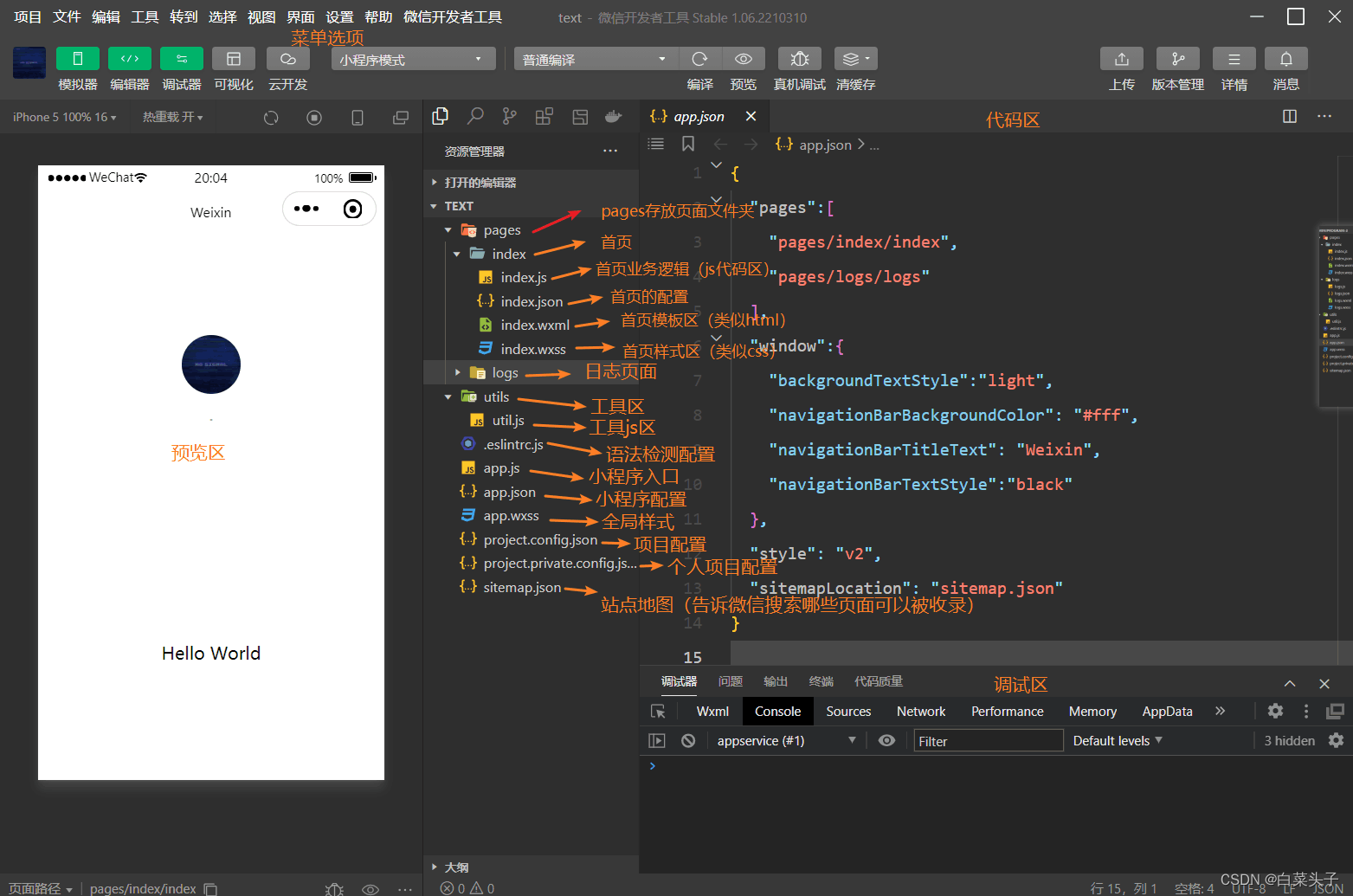
Task: Toggle the 模拟器 simulator panel button
Action: tap(78, 59)
